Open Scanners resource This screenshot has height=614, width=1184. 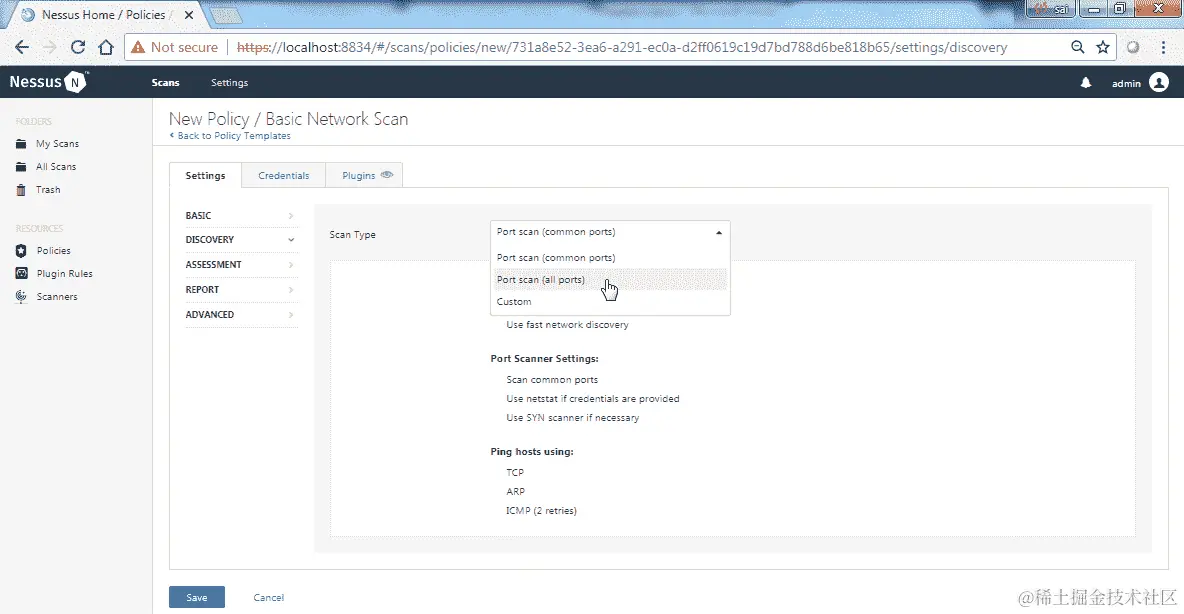coord(57,297)
